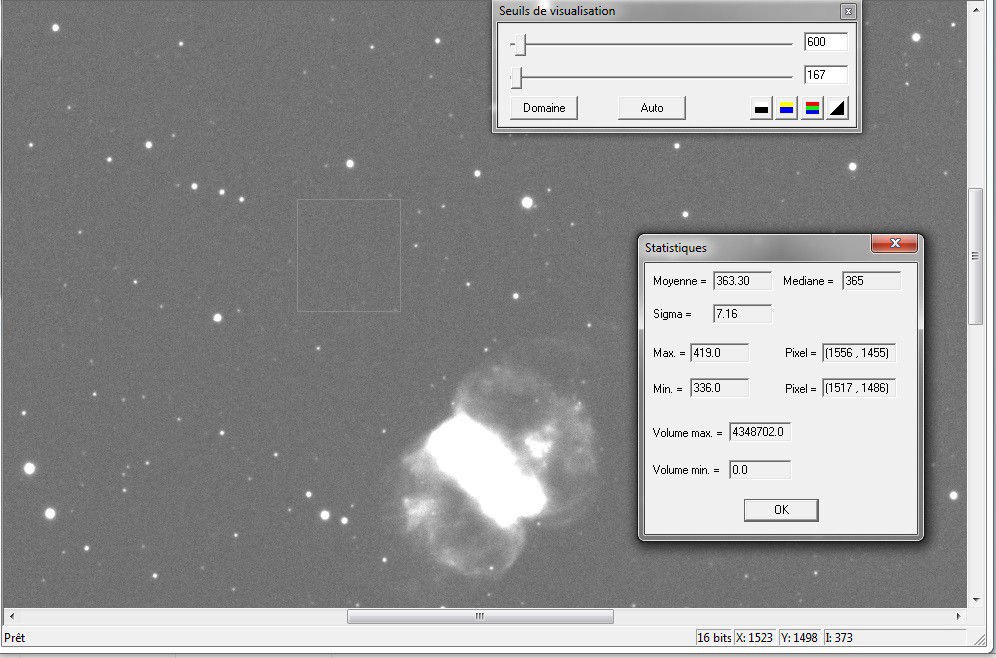The height and width of the screenshot is (658, 996).
Task: Click the Auto threshold button
Action: [652, 108]
